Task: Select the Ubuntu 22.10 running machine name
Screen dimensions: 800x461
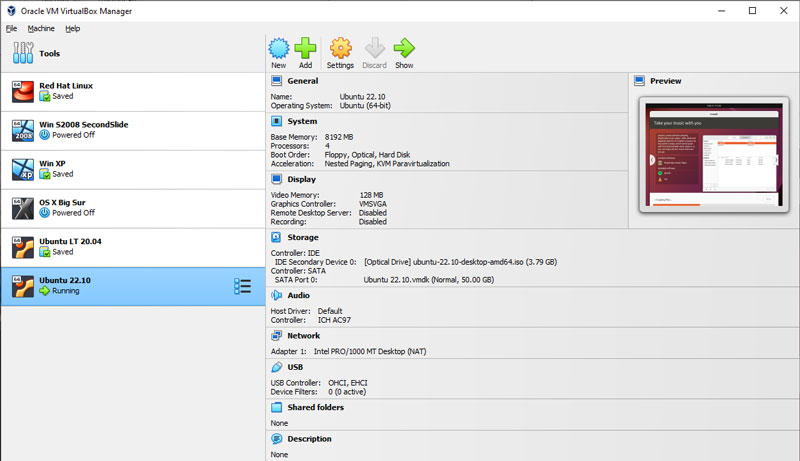Action: pos(65,280)
